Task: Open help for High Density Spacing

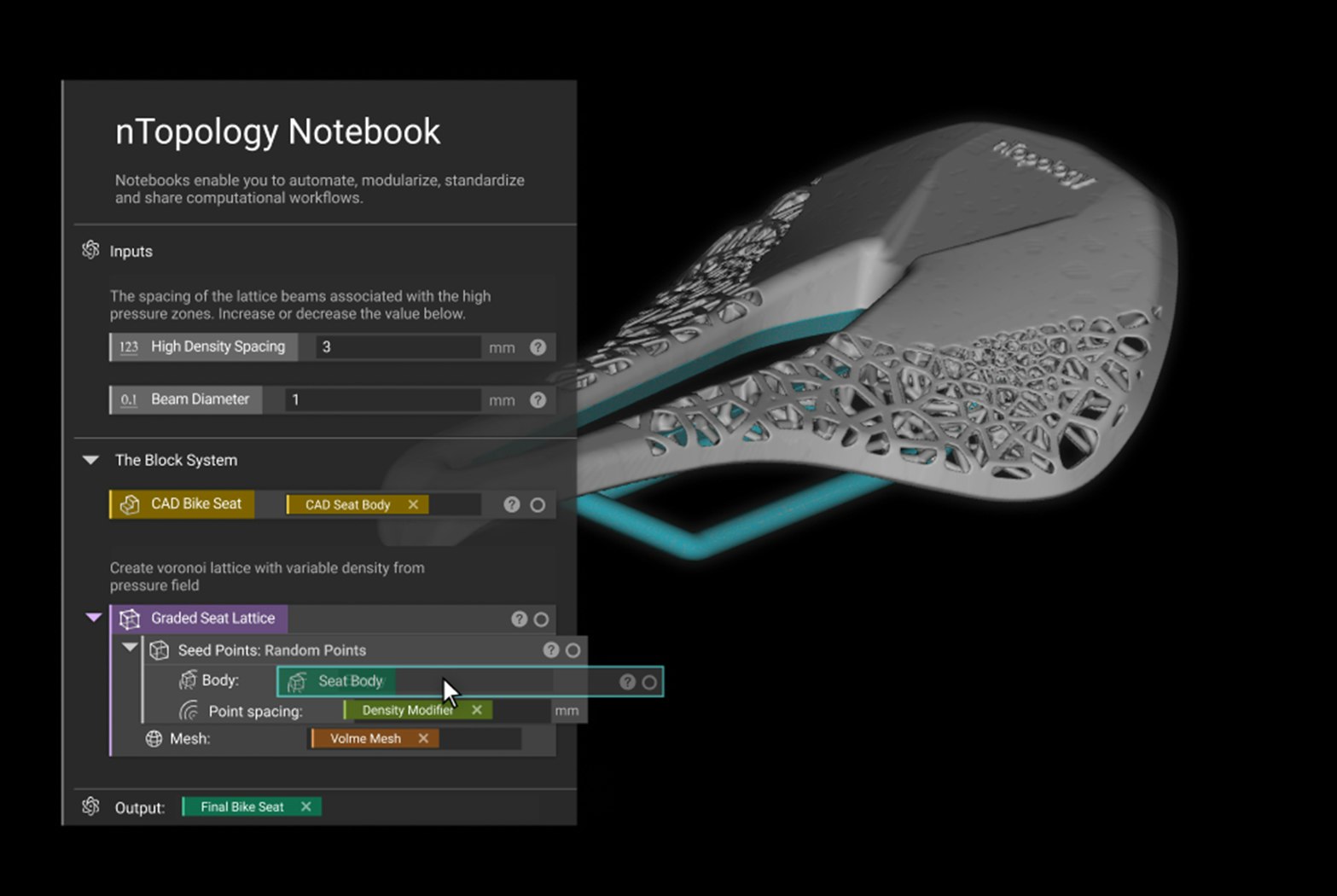Action: tap(538, 346)
